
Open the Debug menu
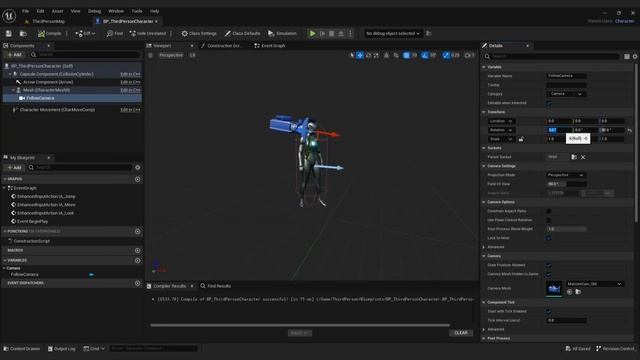coord(94,11)
